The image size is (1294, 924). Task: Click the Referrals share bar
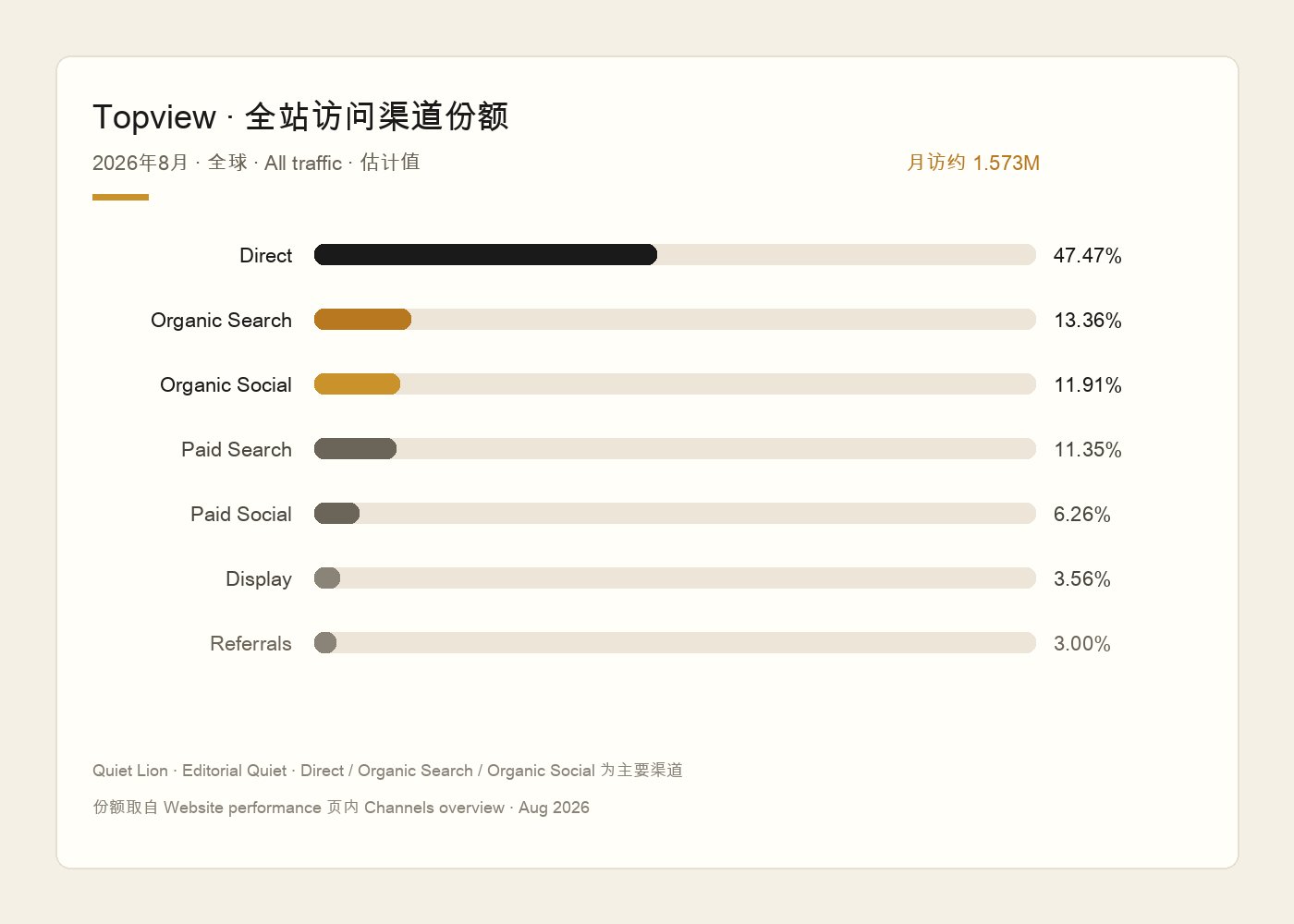click(325, 643)
